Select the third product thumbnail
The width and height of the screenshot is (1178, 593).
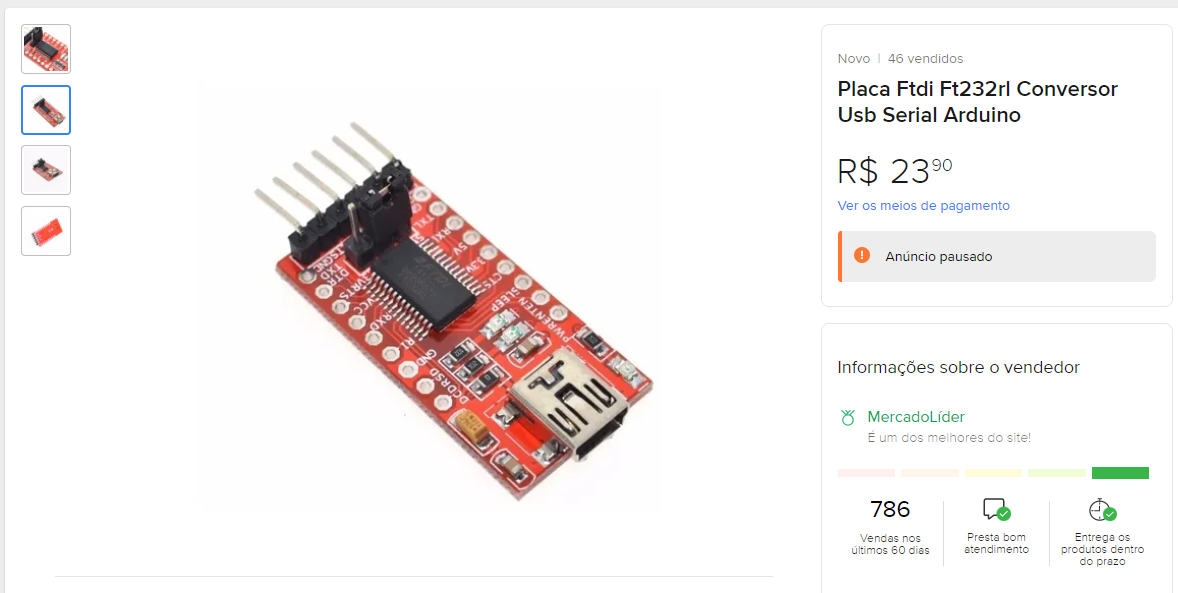coord(46,170)
